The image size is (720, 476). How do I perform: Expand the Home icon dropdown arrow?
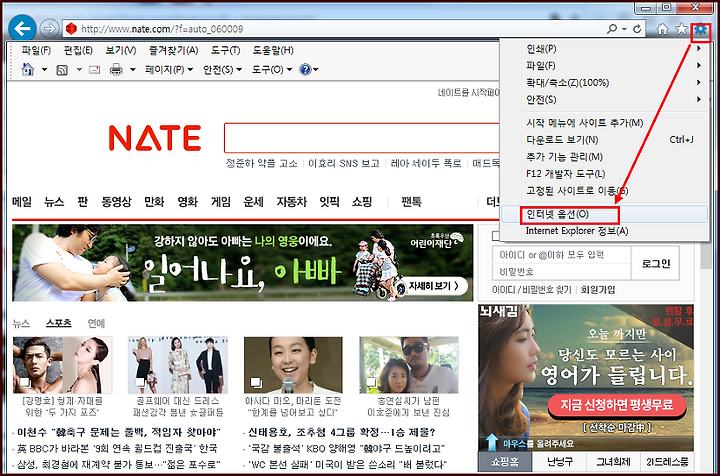(45, 70)
